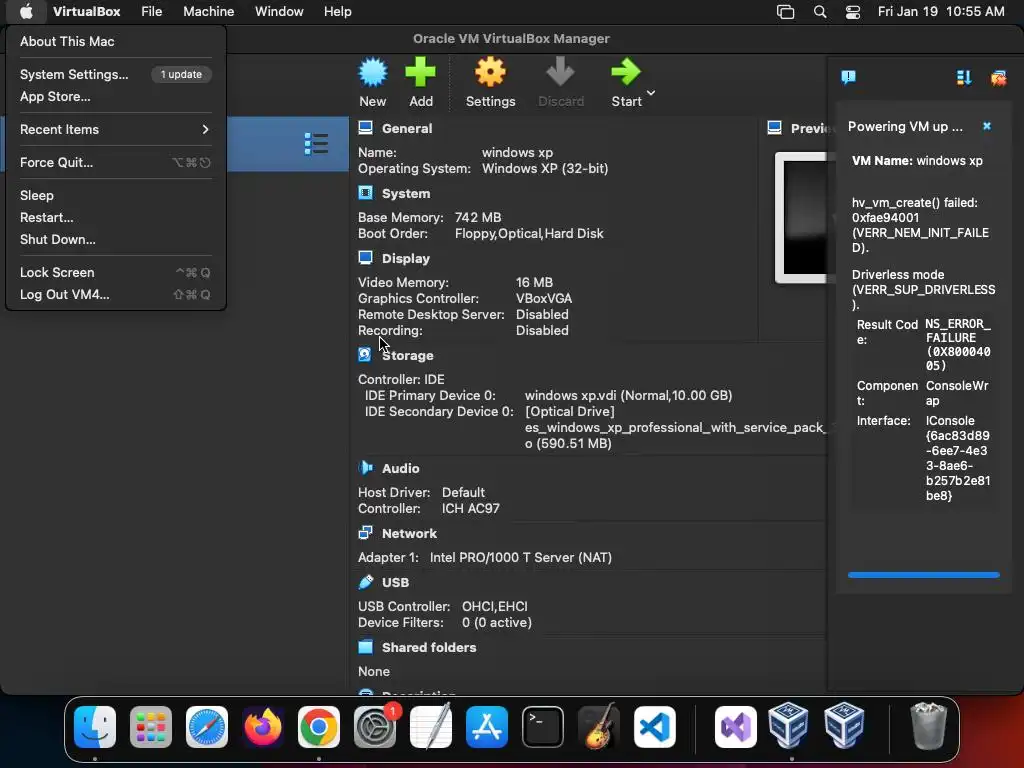Click the VM power-up progress bar
Viewport: 1024px width, 768px height.
[x=923, y=575]
